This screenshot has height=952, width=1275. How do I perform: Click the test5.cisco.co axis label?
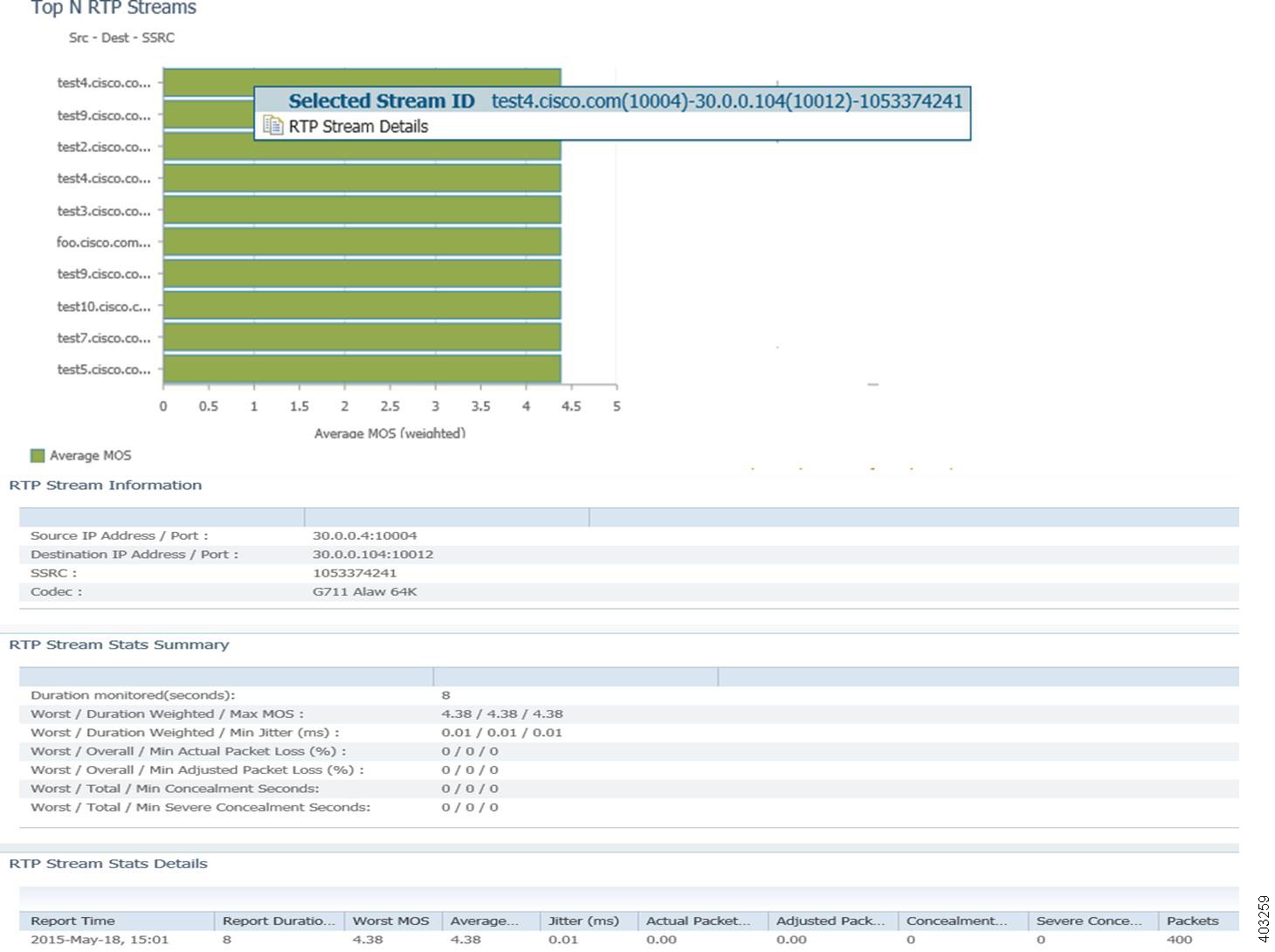103,369
